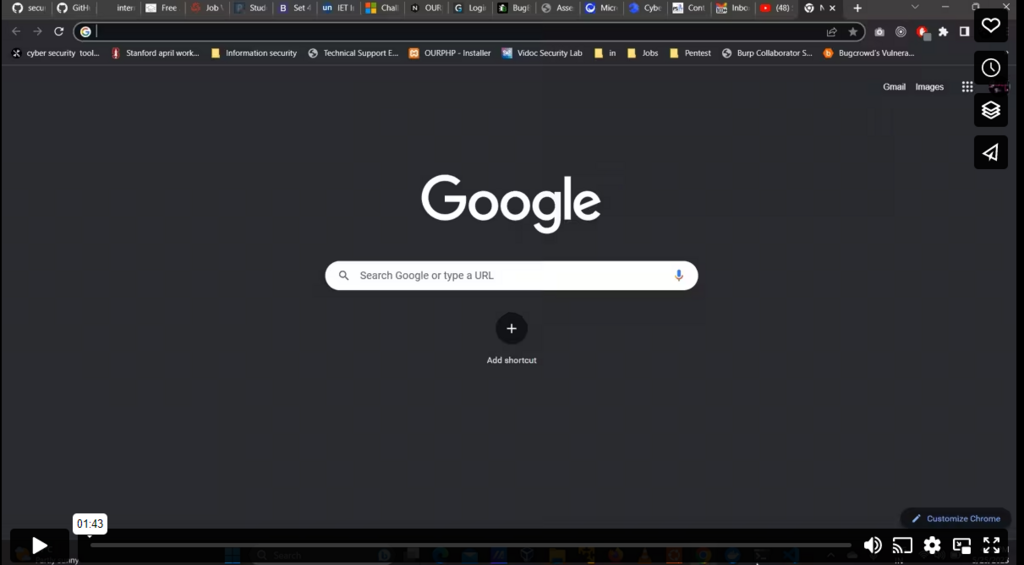The width and height of the screenshot is (1024, 565).
Task: Open the Extensions puzzle icon
Action: [943, 31]
